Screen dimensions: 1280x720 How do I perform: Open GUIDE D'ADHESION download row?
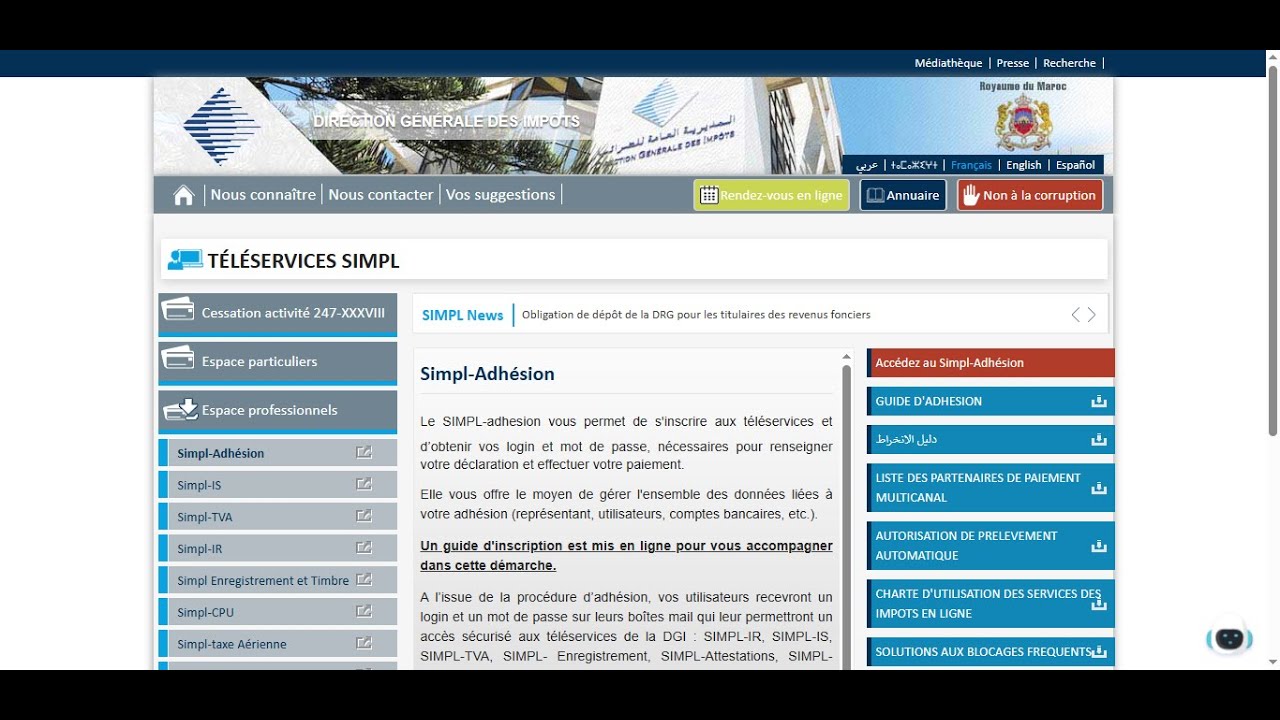click(x=990, y=401)
